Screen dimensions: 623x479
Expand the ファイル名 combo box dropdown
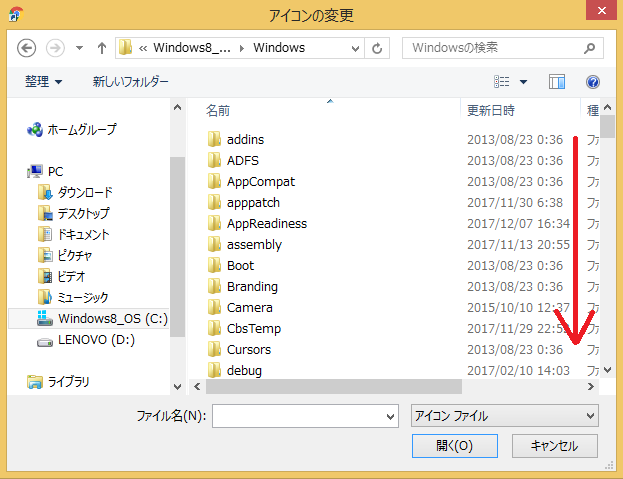391,416
